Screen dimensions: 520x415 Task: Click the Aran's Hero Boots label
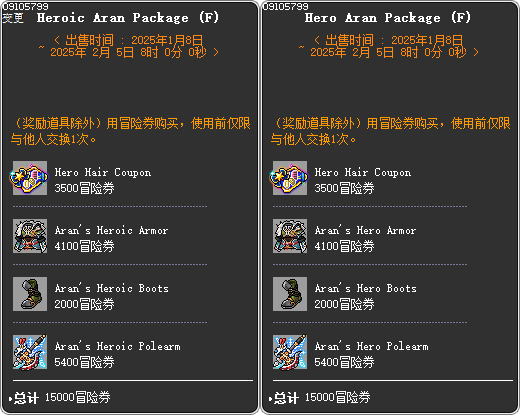click(366, 288)
